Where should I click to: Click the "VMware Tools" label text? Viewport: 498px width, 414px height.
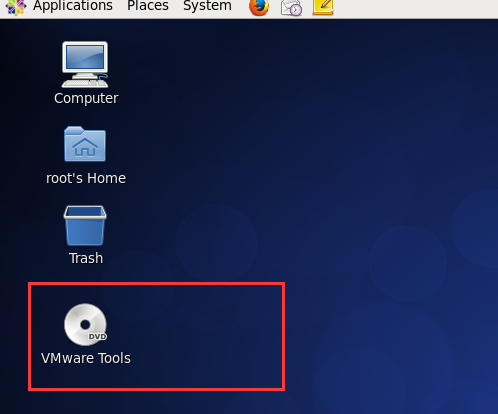(x=86, y=358)
